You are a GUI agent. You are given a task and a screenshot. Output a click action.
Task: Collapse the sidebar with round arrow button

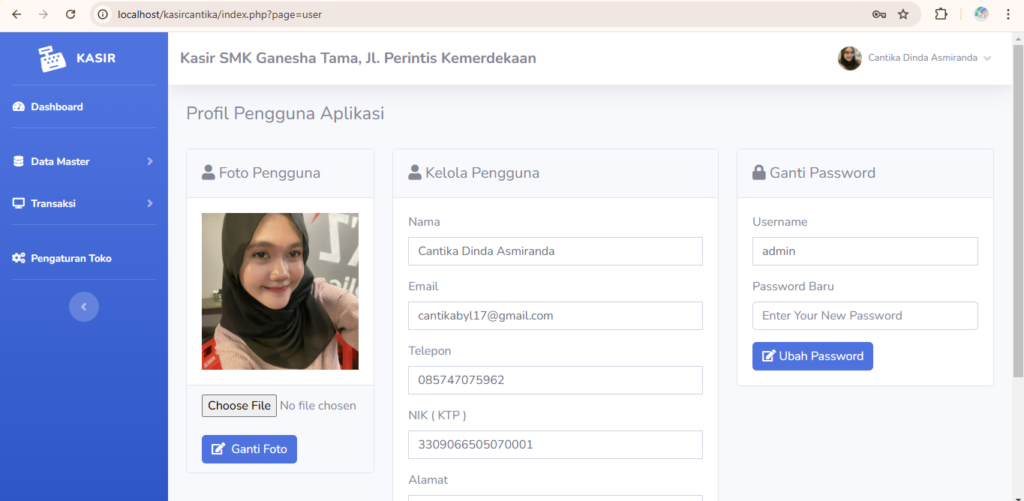coord(84,306)
